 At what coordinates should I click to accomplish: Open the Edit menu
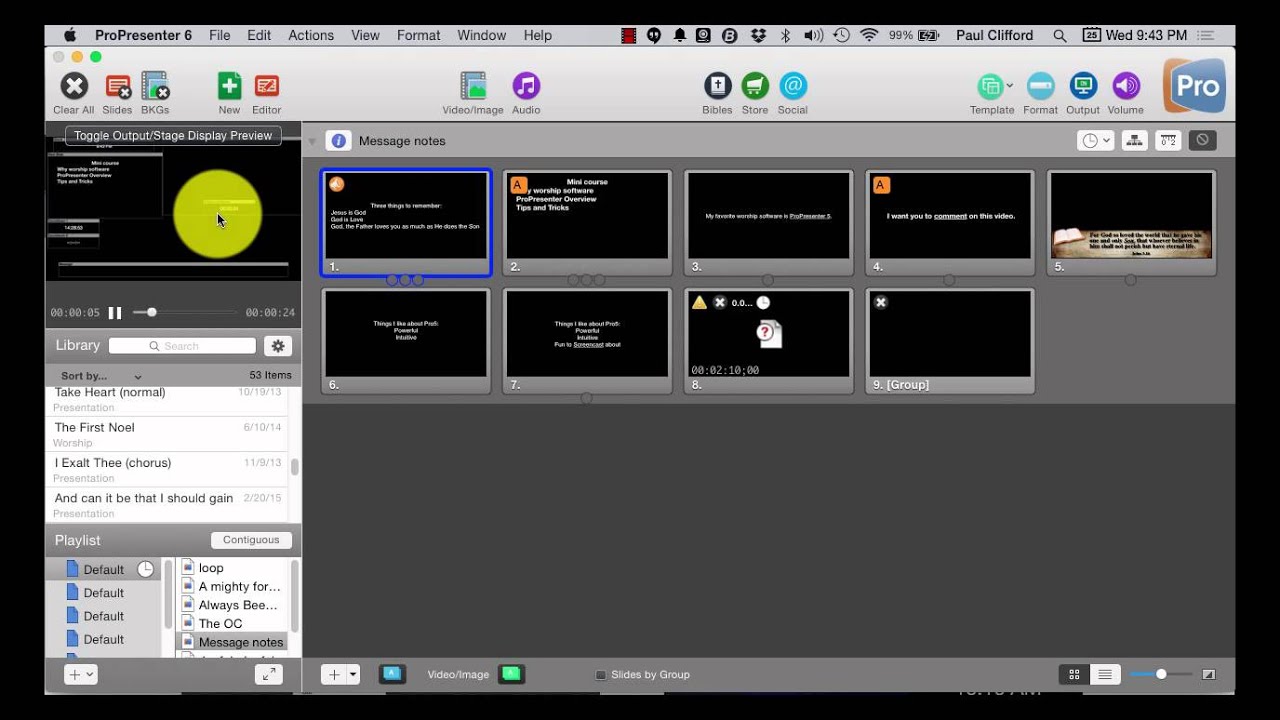259,35
